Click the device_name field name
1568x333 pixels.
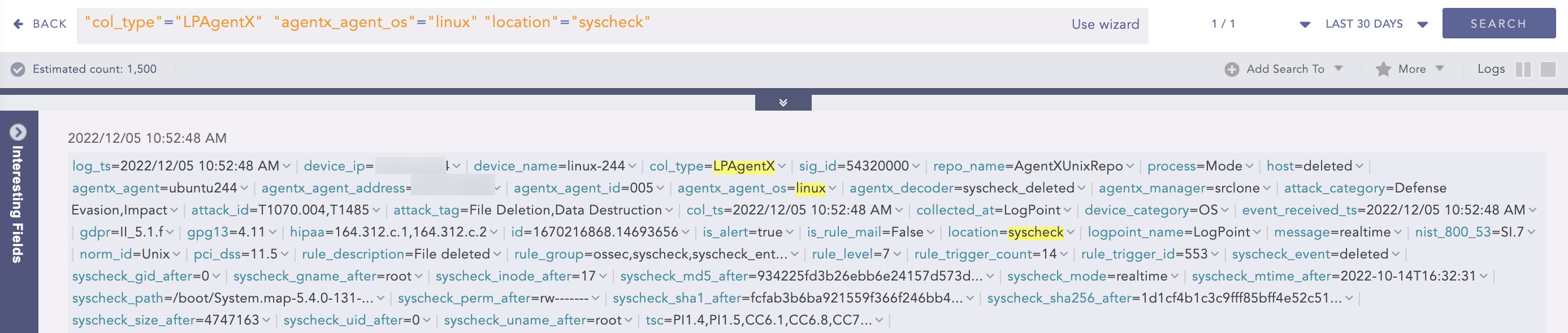point(515,166)
